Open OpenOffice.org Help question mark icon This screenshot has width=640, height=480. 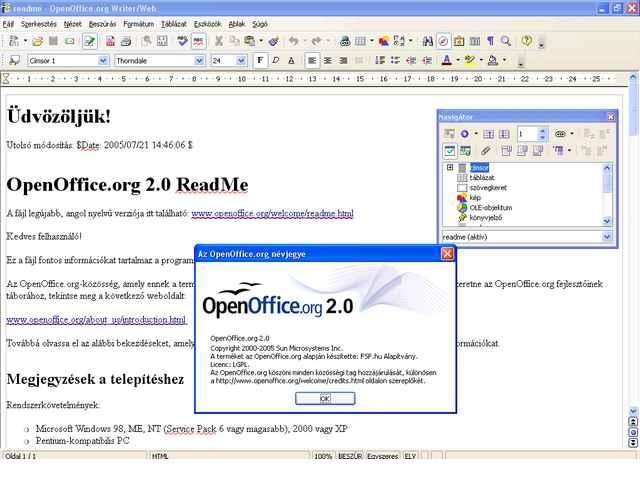pos(527,41)
